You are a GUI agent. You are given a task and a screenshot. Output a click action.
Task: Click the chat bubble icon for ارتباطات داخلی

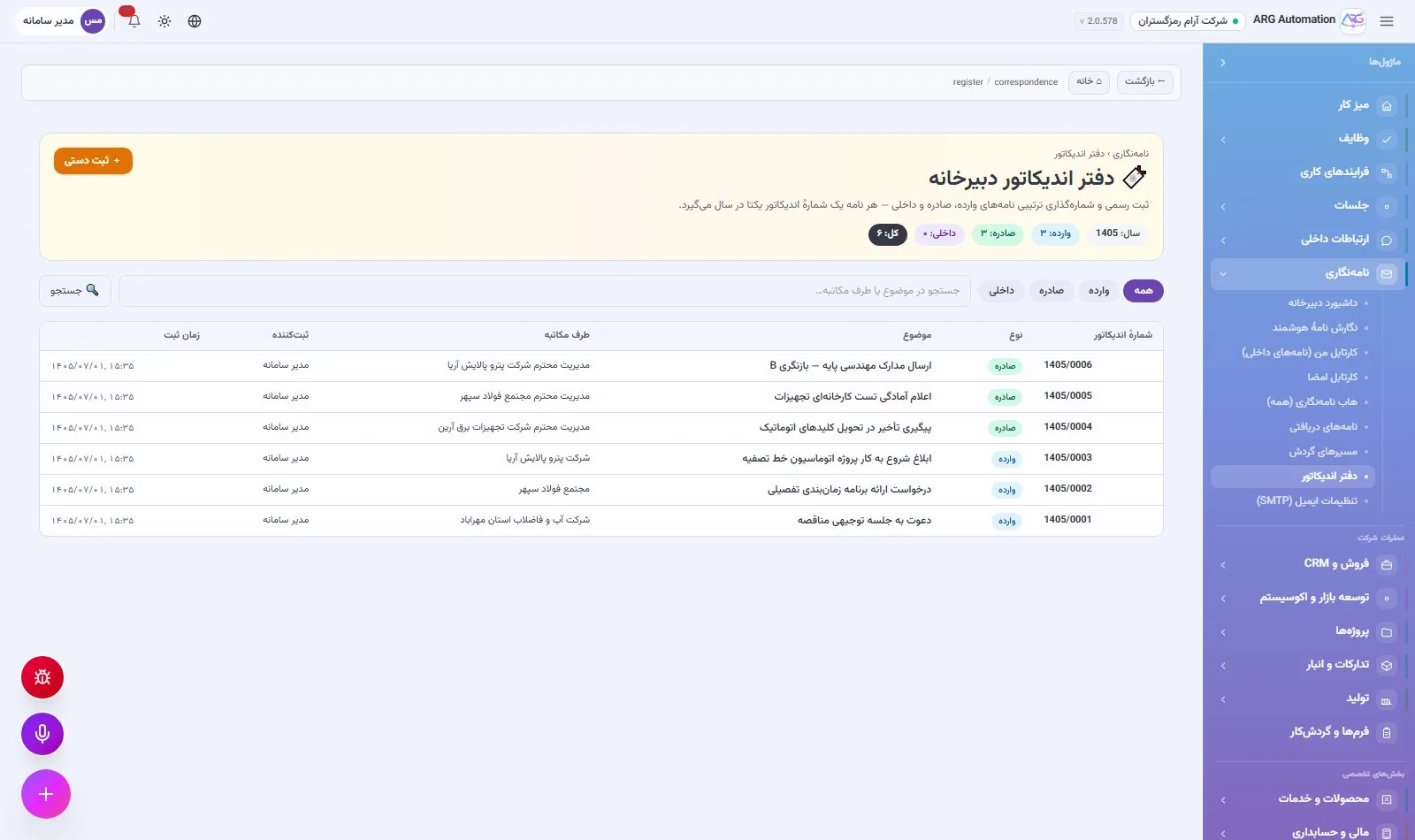1387,241
